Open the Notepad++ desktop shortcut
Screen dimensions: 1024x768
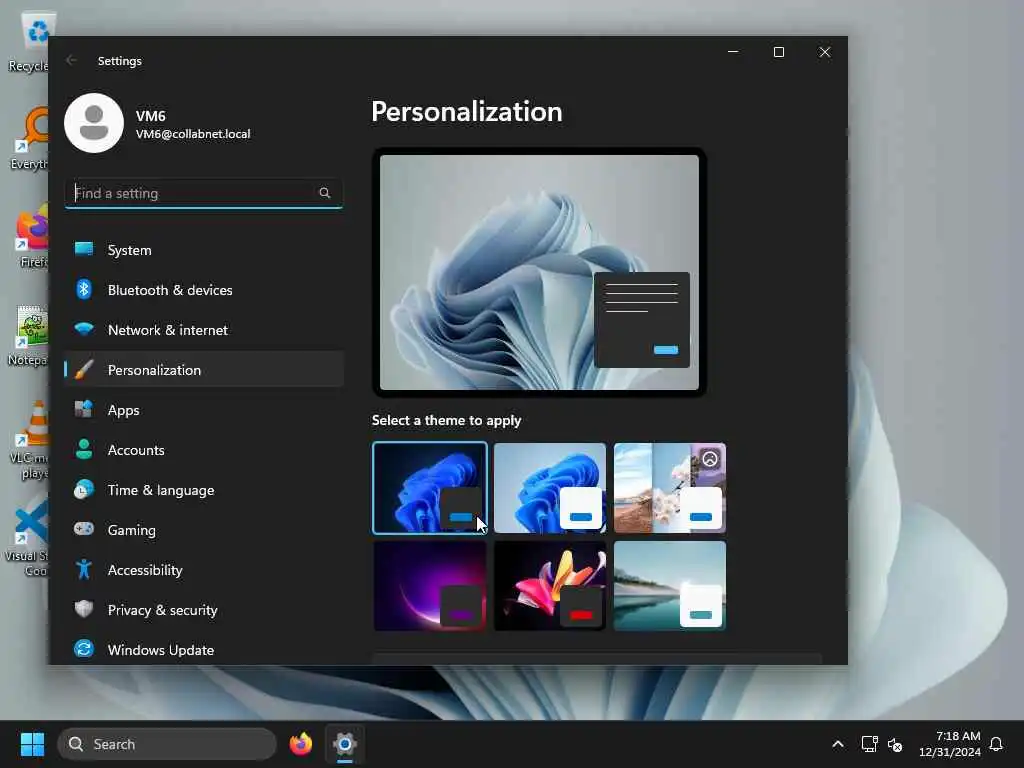click(29, 335)
